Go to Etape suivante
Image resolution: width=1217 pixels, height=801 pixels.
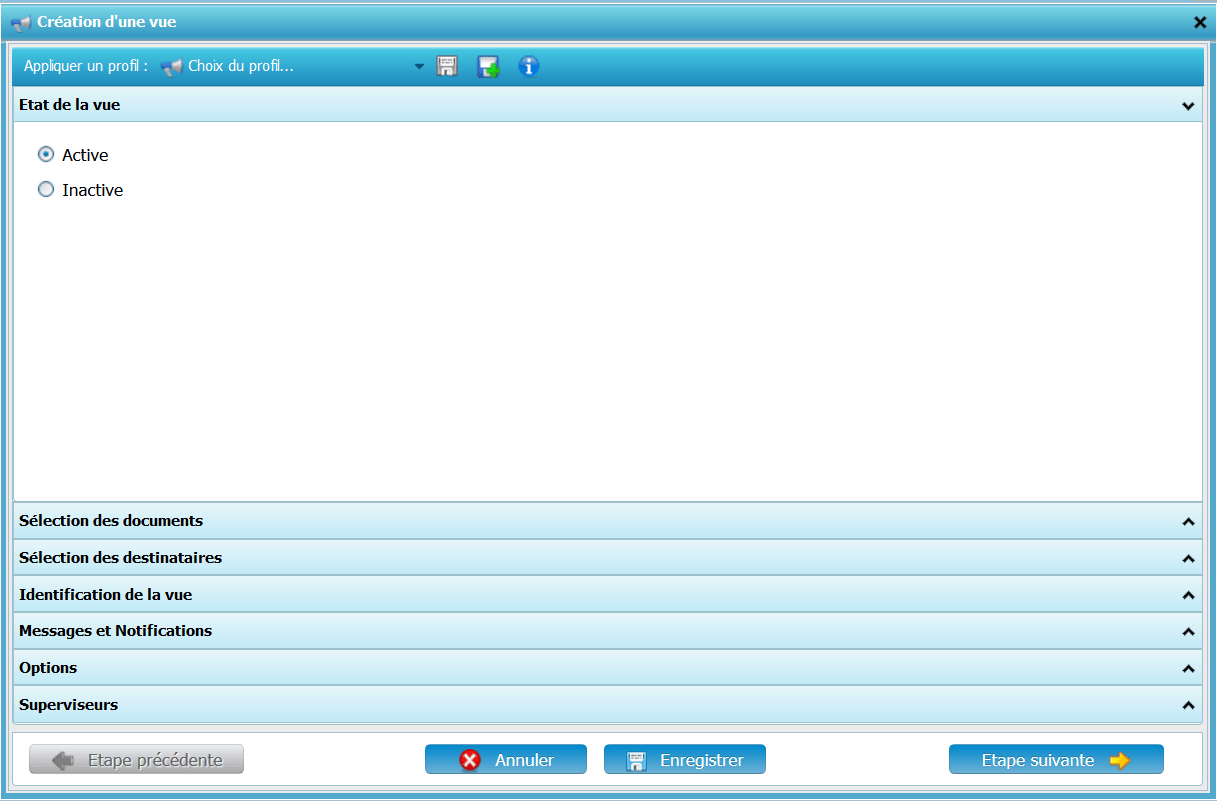[x=1056, y=760]
